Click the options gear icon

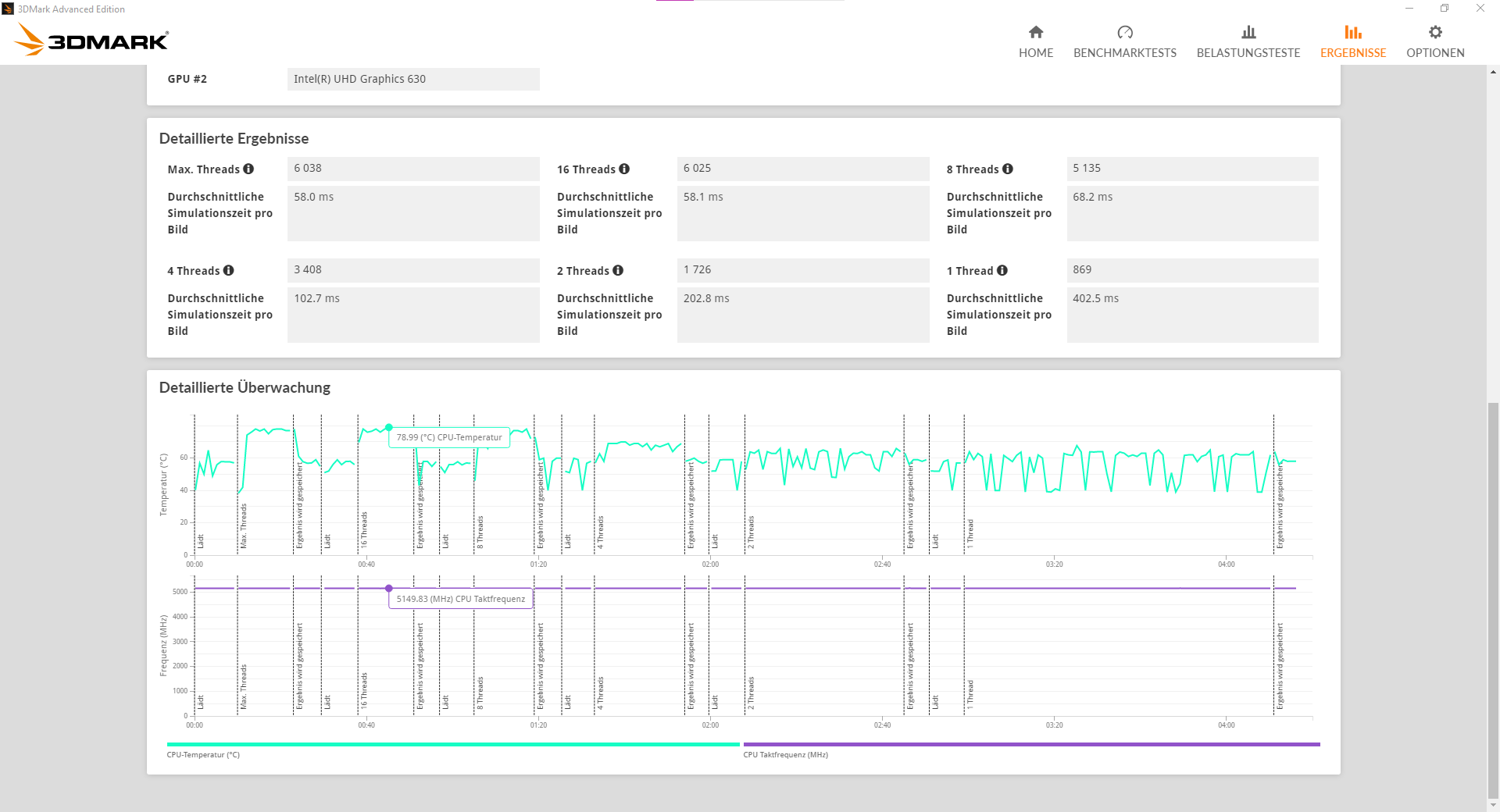[x=1435, y=32]
